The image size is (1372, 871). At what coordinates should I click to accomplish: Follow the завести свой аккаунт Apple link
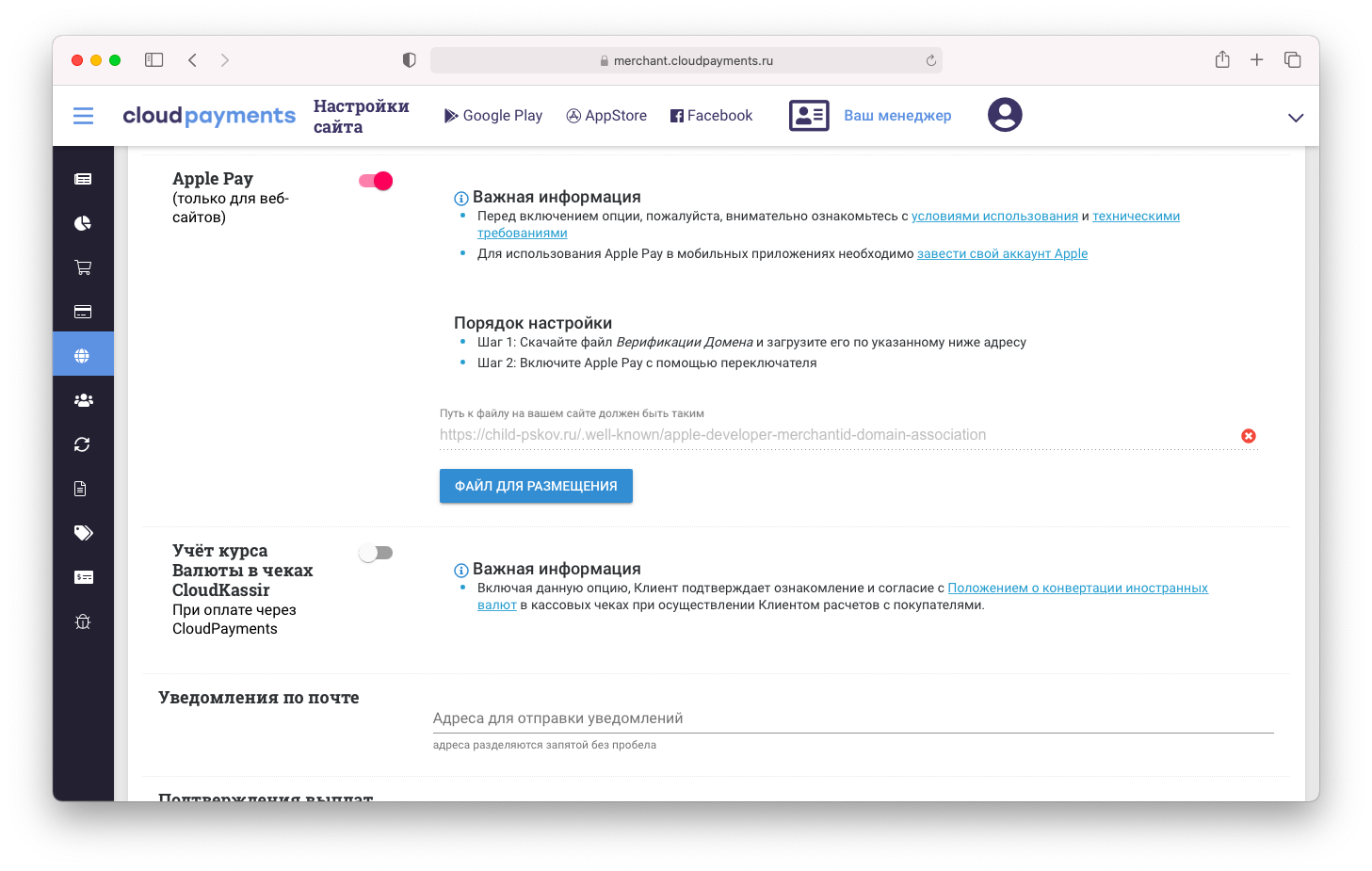(1002, 254)
